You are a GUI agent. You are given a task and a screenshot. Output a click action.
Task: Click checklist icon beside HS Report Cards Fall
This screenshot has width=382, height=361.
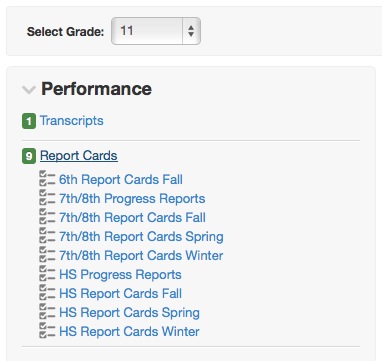(x=47, y=292)
